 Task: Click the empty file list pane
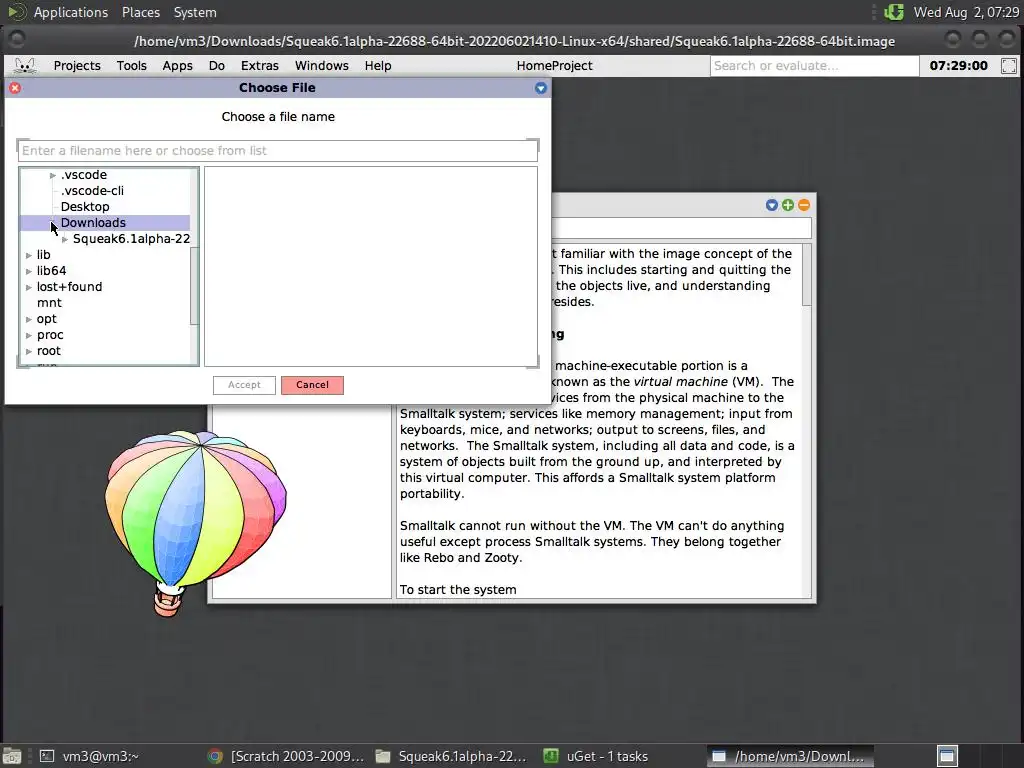point(371,266)
